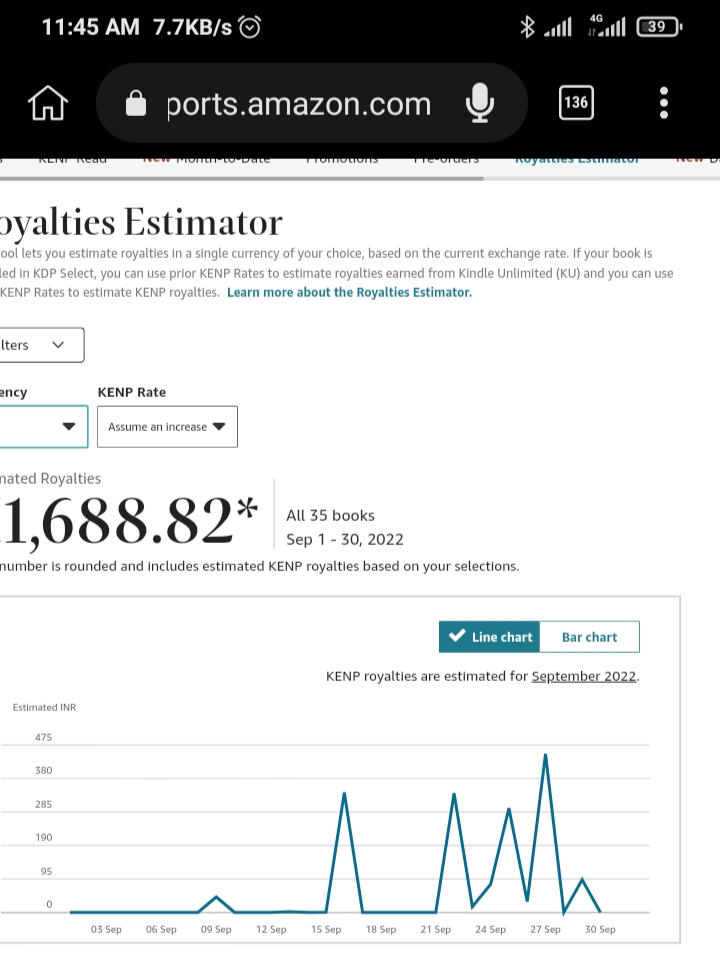Tap the alarm clock status bar icon

coord(249,27)
